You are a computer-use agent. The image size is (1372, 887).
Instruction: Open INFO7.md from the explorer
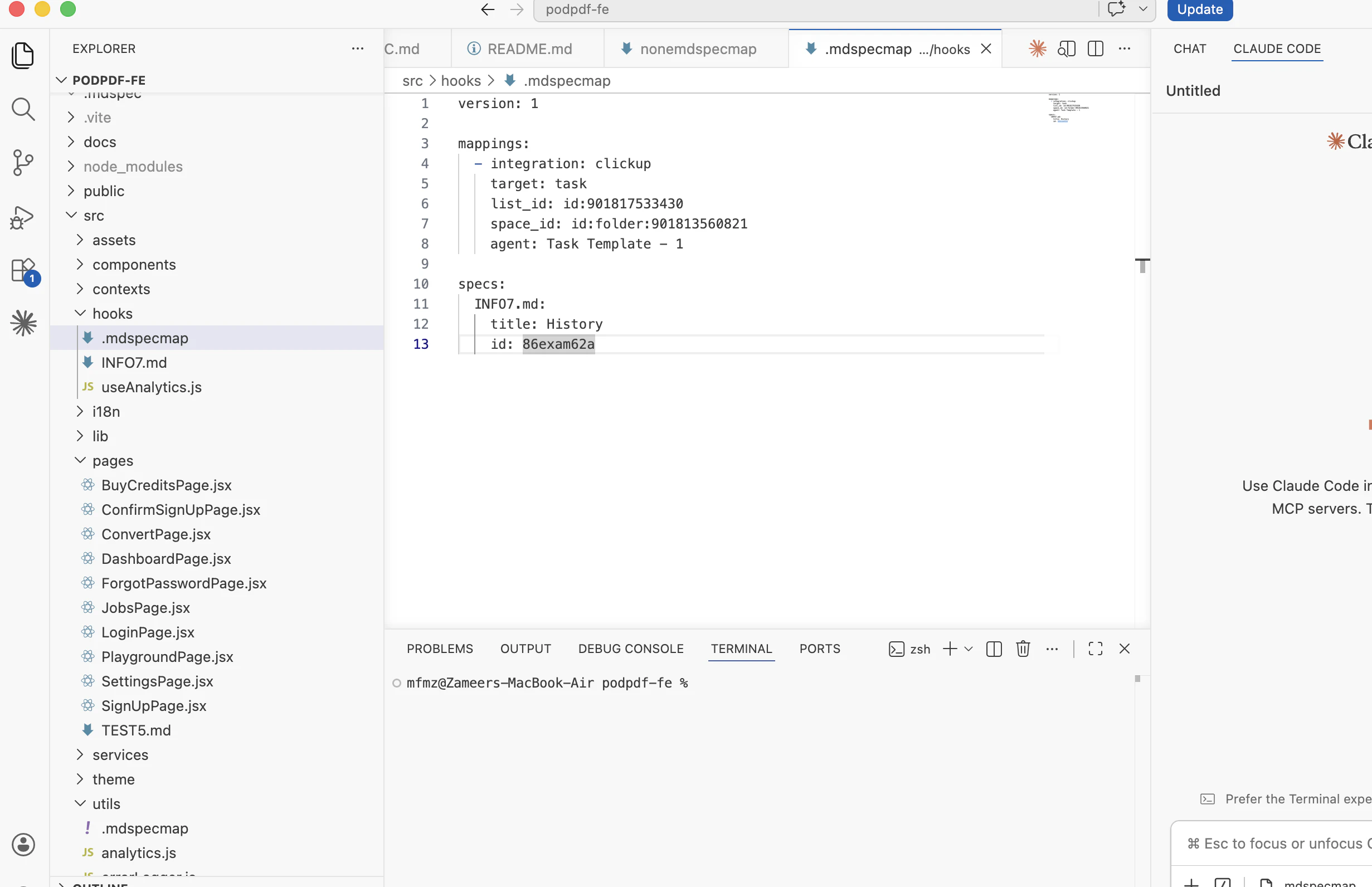(x=134, y=362)
